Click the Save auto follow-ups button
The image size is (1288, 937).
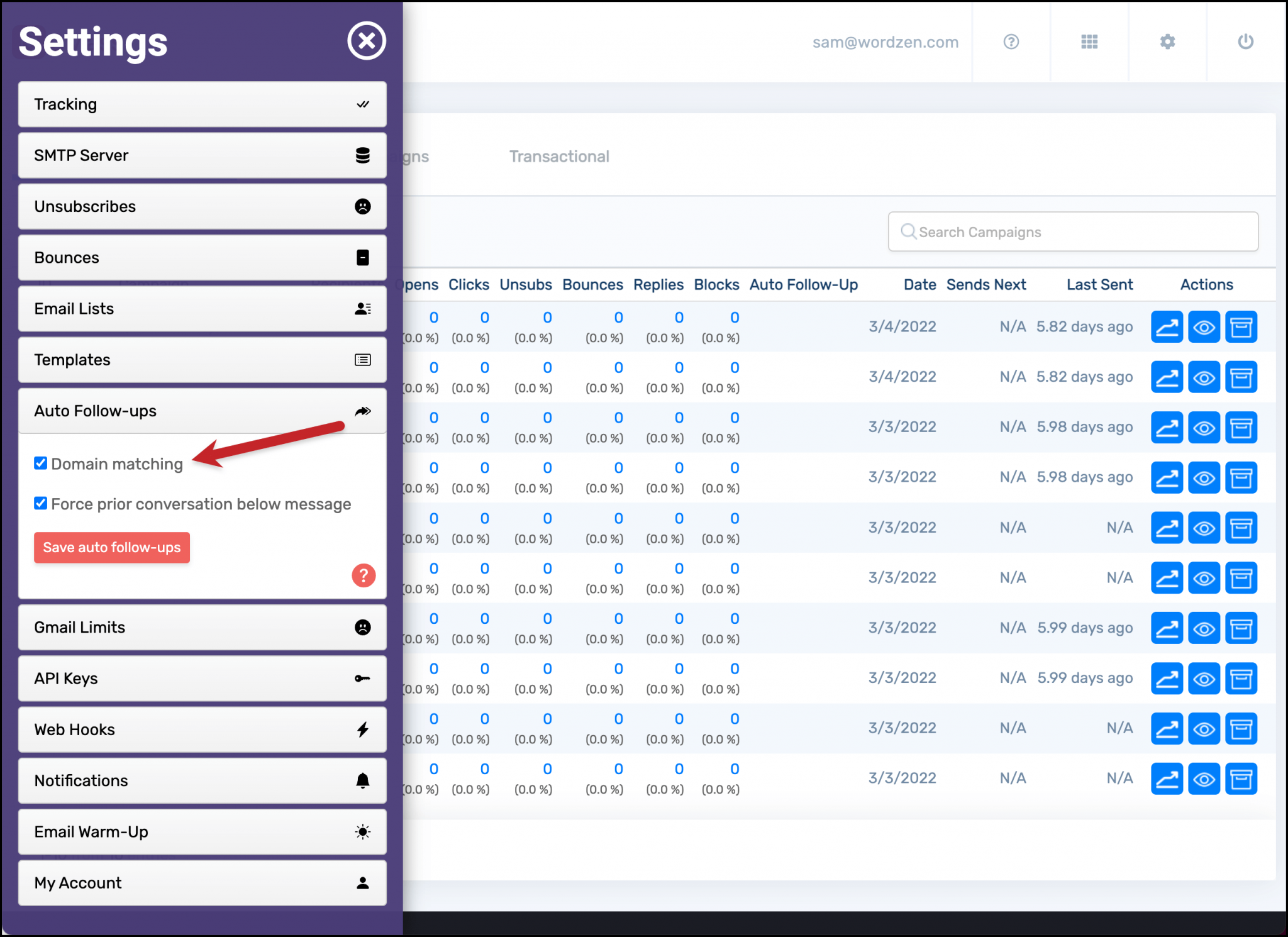coord(112,548)
